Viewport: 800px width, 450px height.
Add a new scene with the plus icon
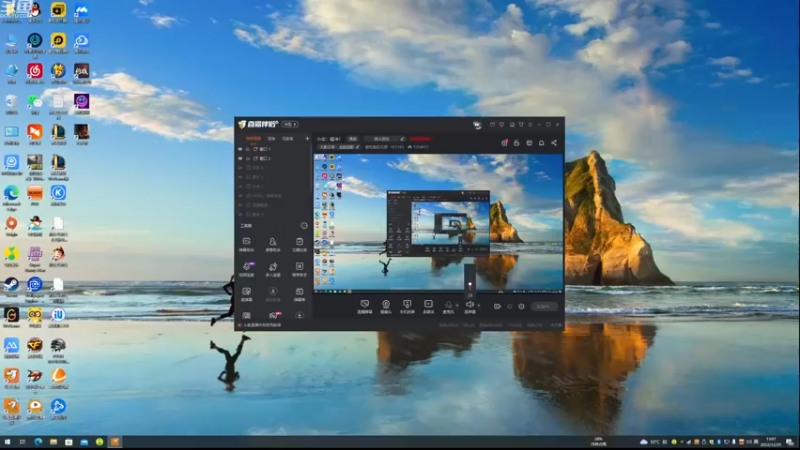pyautogui.click(x=307, y=138)
